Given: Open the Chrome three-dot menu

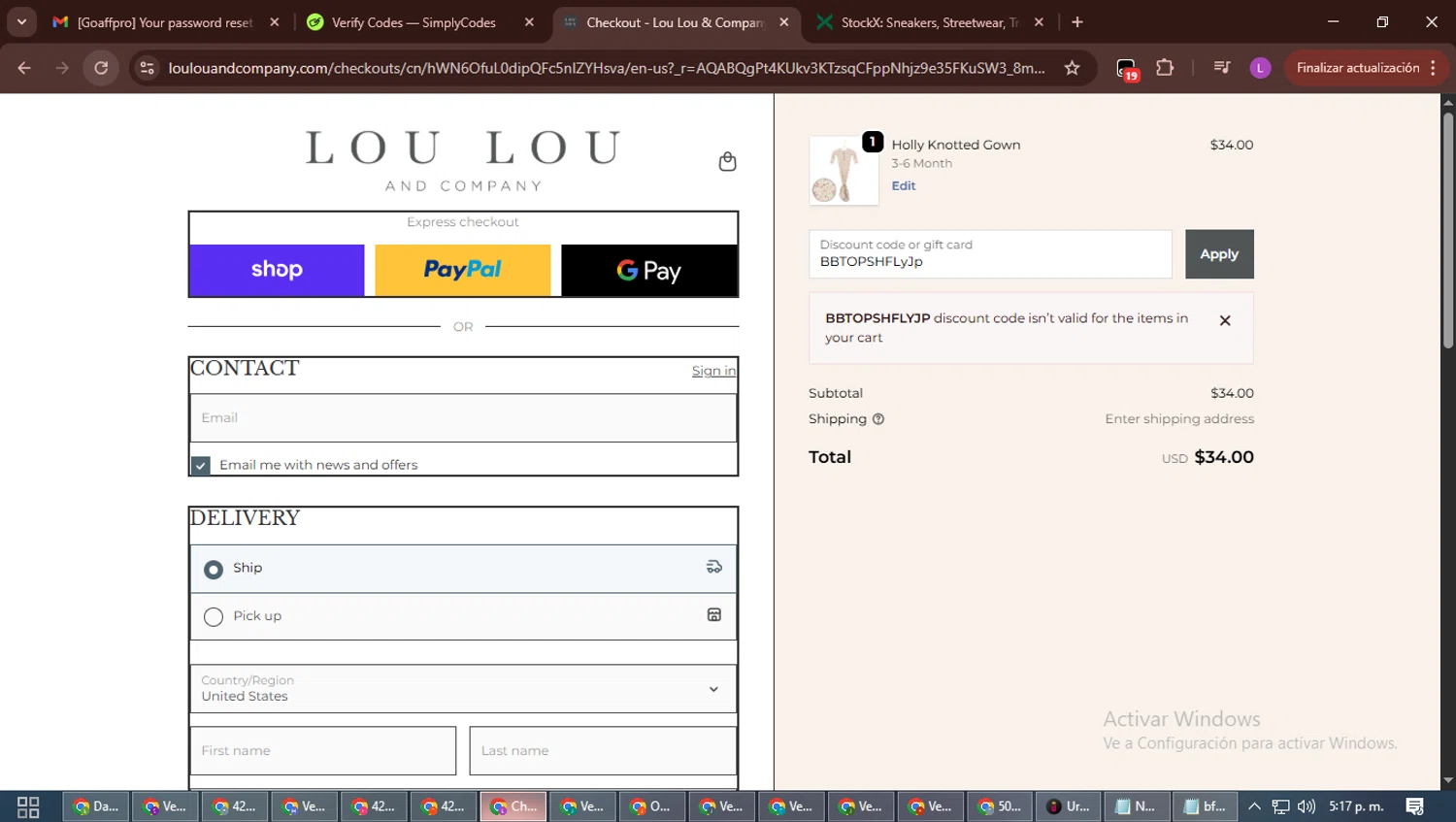Looking at the screenshot, I should click(1433, 68).
